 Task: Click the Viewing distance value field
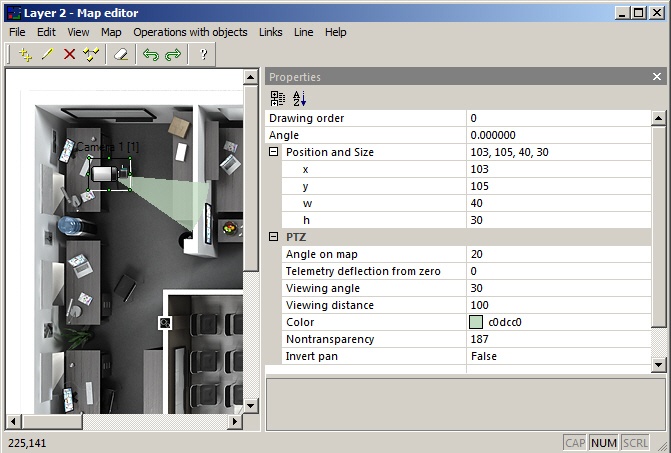[x=558, y=305]
